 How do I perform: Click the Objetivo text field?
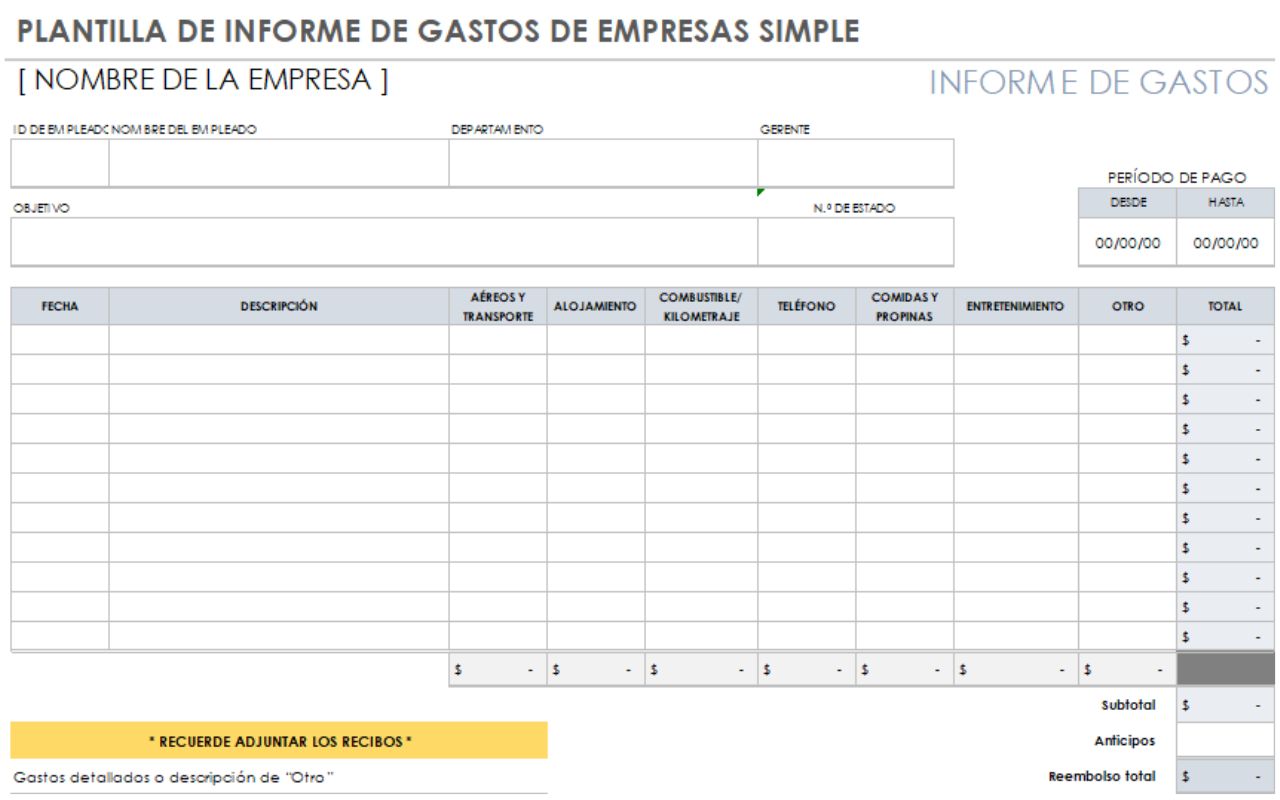pyautogui.click(x=383, y=242)
